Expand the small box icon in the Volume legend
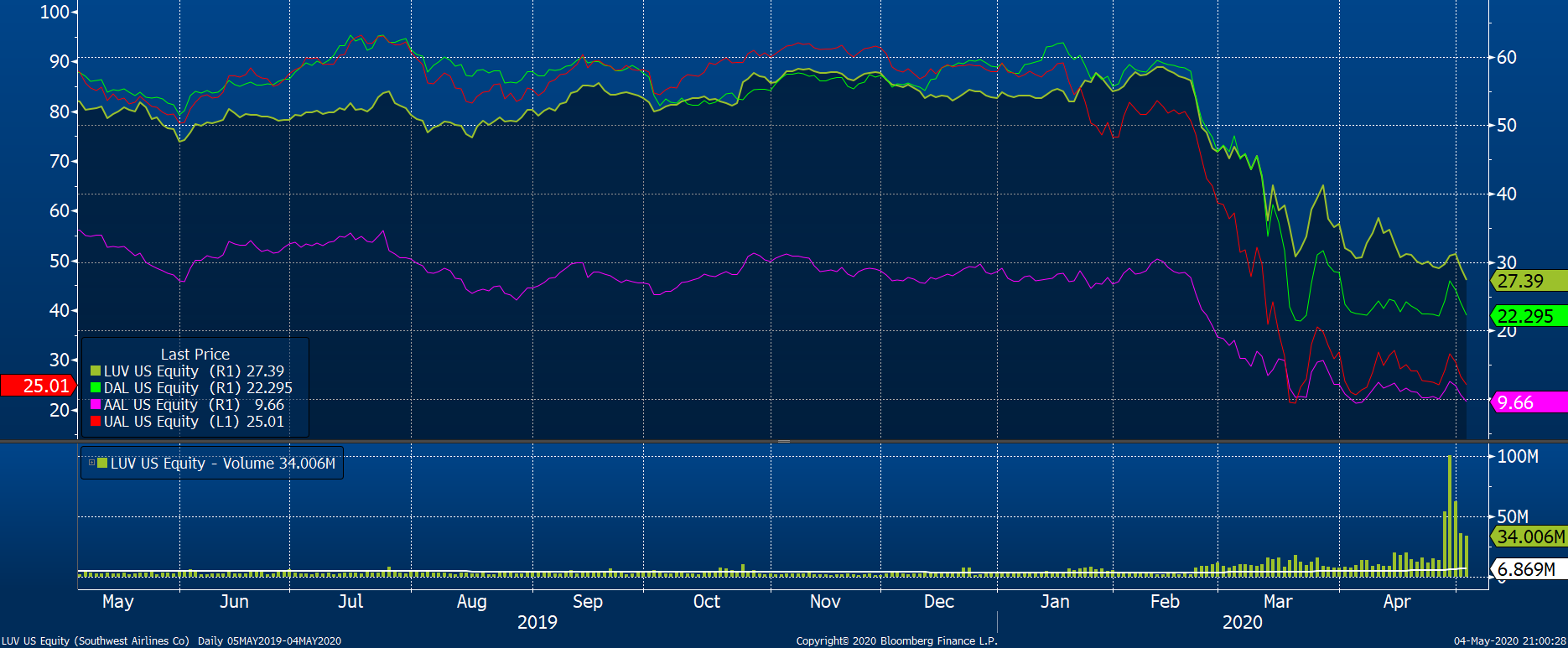This screenshot has width=1568, height=648. (92, 463)
